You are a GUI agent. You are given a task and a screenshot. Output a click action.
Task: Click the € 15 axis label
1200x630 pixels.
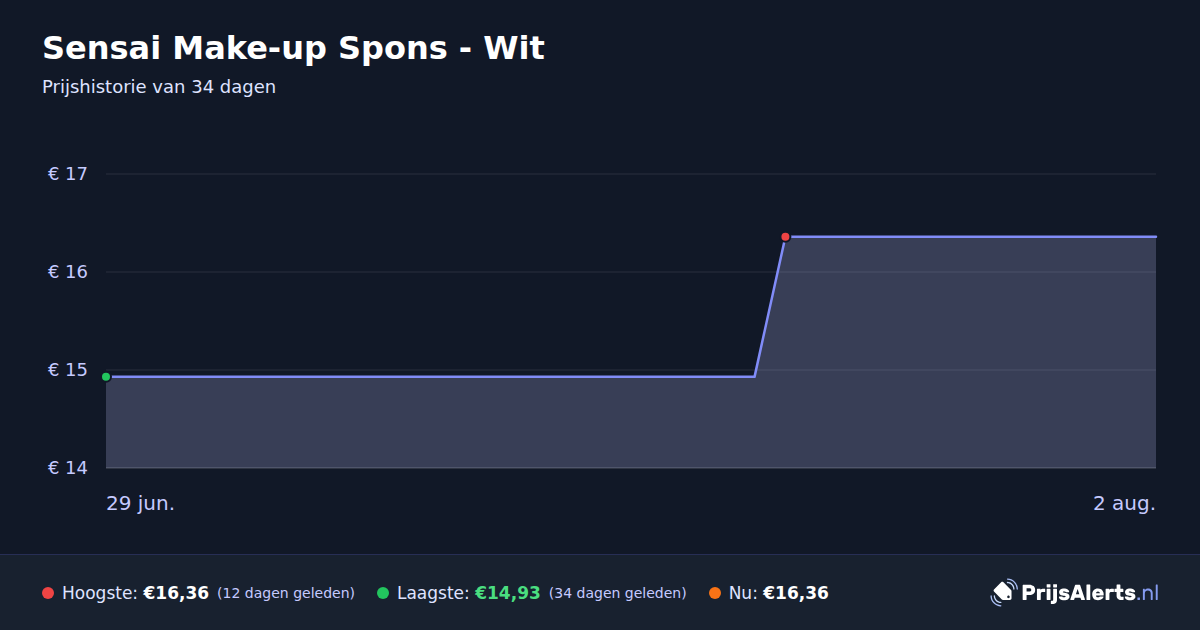coord(68,370)
